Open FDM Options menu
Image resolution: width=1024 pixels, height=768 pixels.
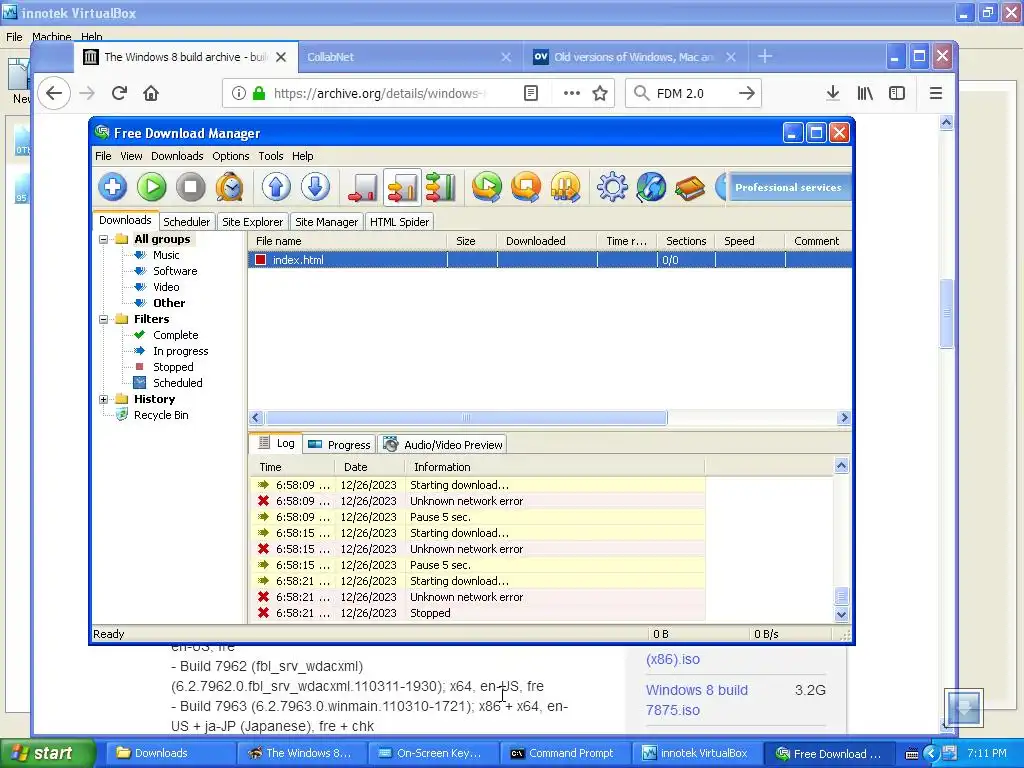231,156
